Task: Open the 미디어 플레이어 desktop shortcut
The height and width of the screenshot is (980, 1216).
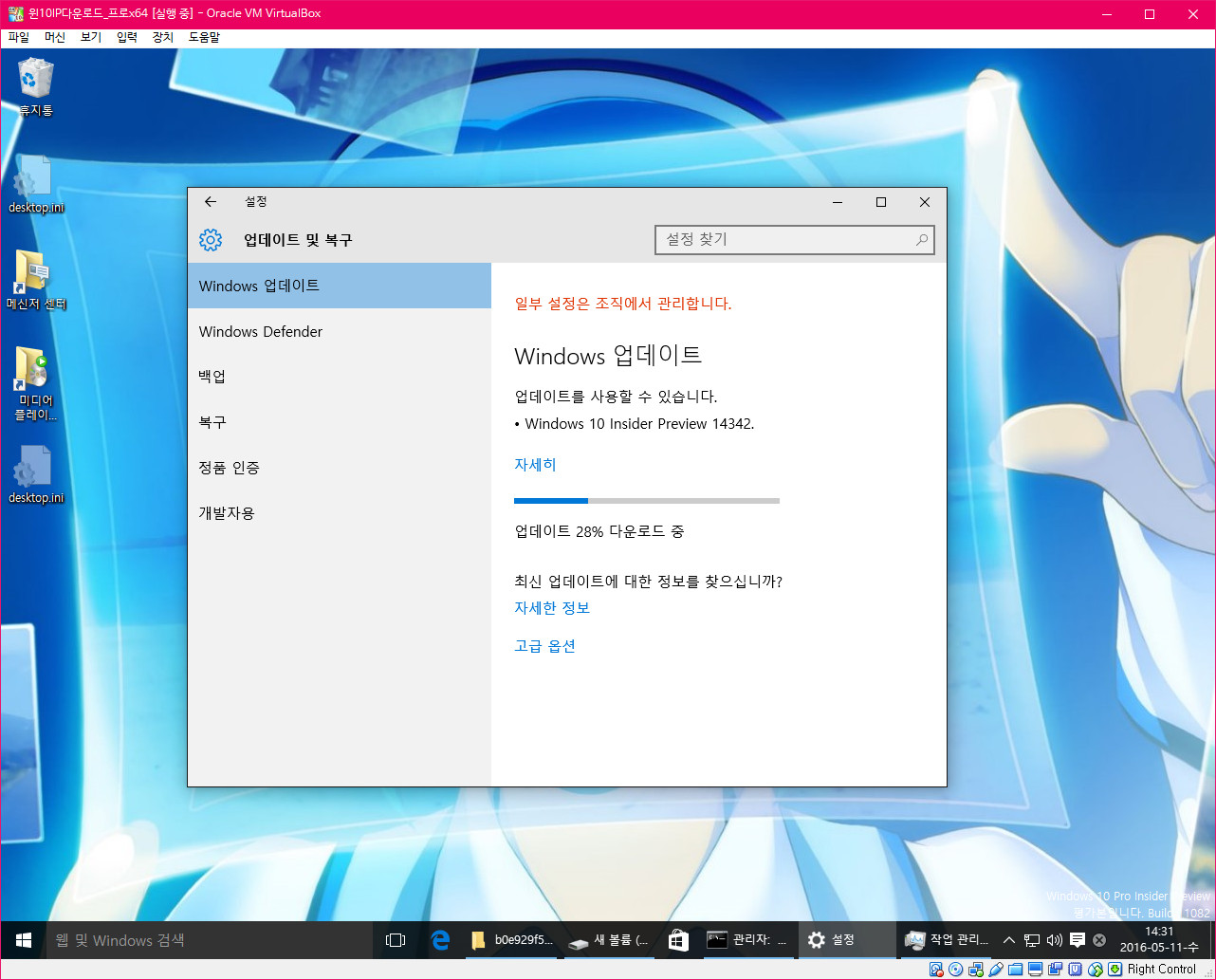Action: click(x=36, y=383)
